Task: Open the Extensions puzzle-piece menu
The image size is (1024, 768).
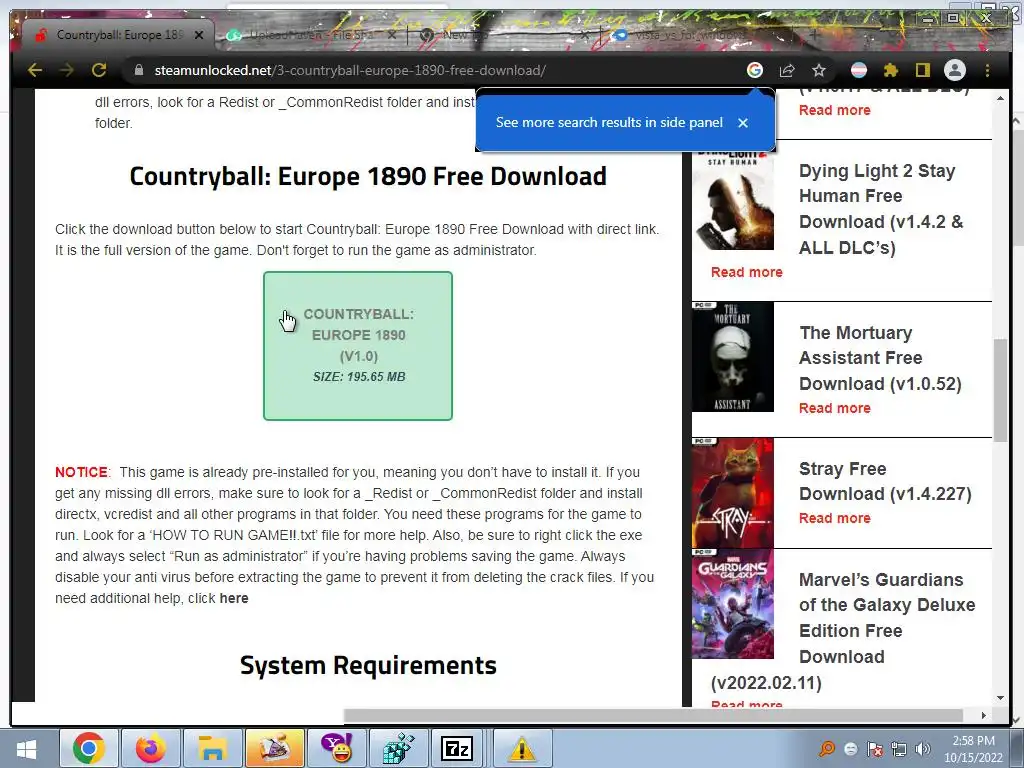Action: pos(891,70)
